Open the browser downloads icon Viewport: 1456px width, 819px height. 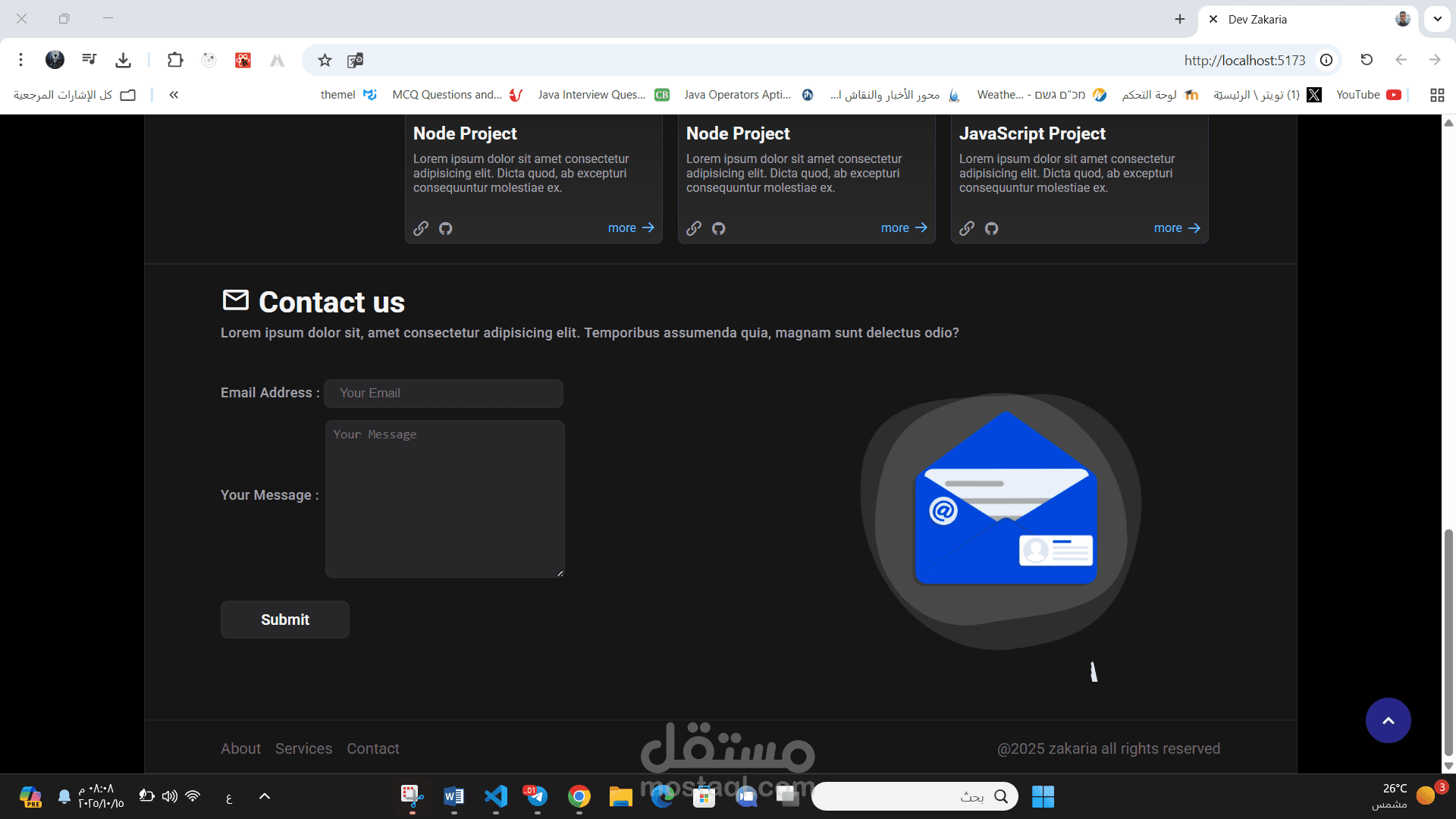(124, 60)
